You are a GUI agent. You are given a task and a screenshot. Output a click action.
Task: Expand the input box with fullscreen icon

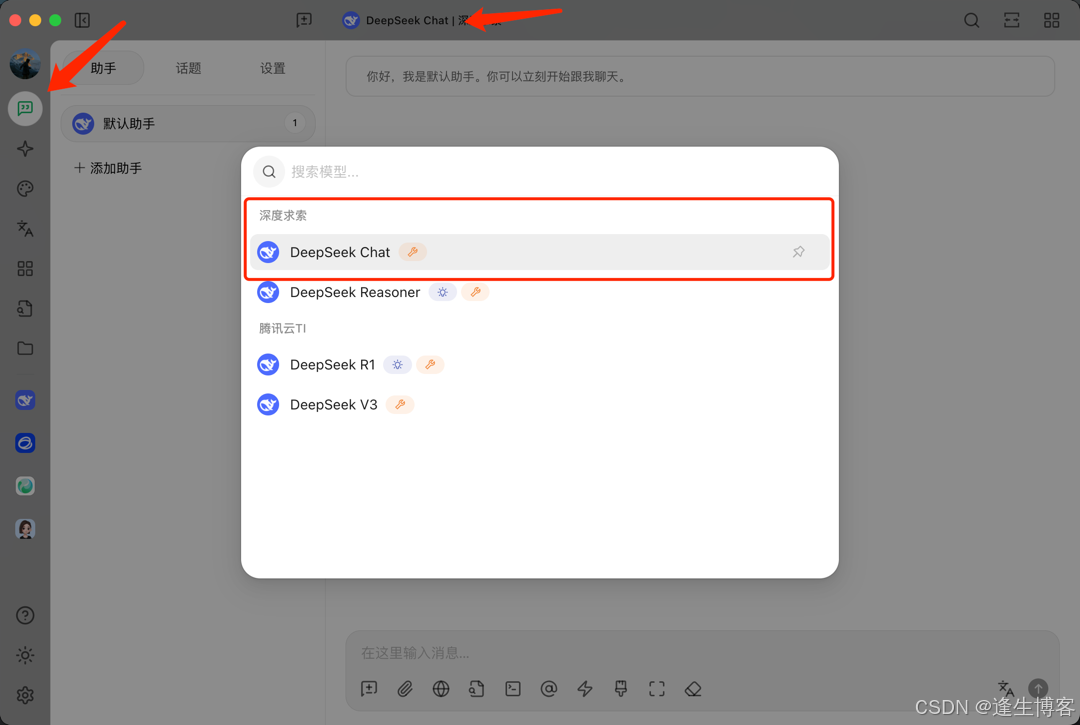pyautogui.click(x=657, y=689)
